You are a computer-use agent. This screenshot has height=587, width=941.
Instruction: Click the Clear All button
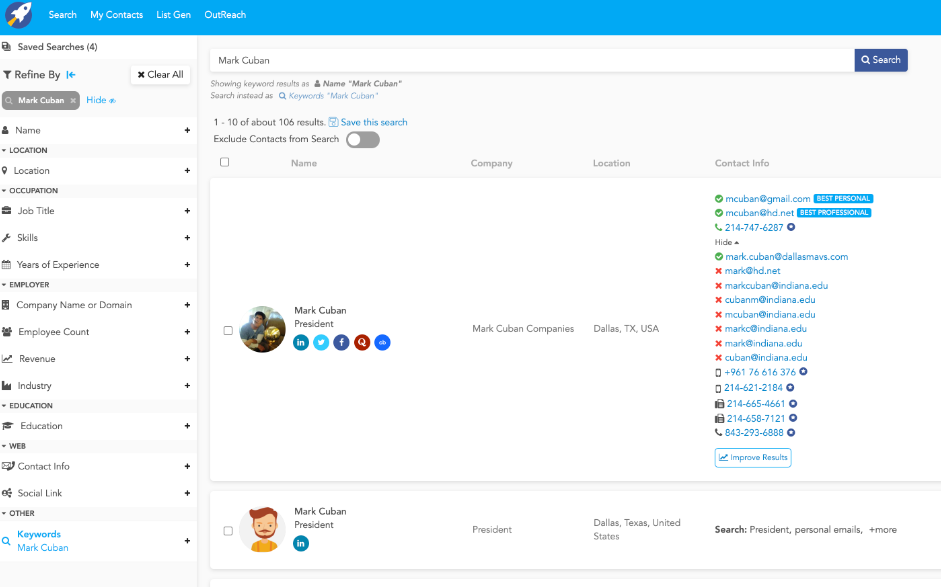tap(160, 74)
